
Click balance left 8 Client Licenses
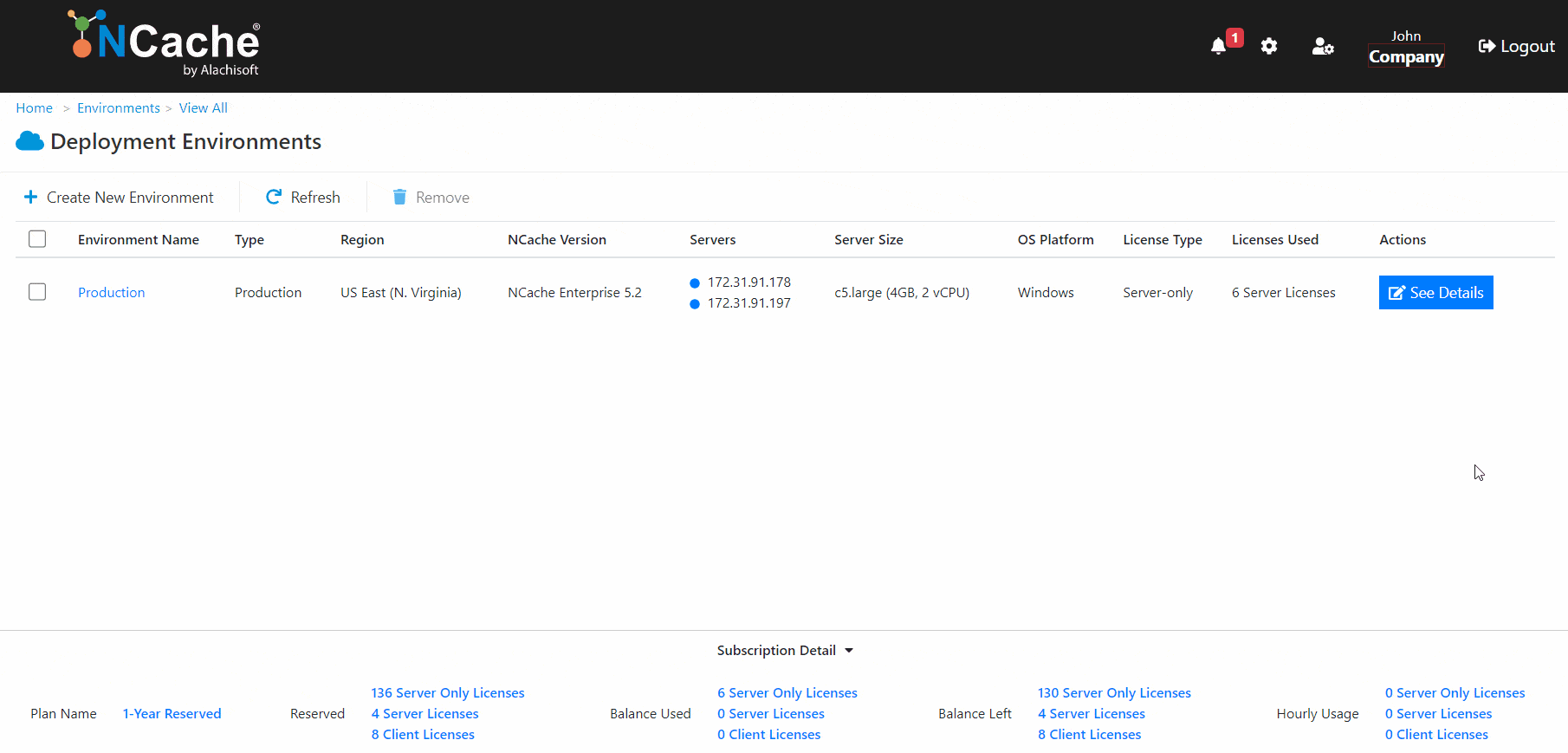point(1090,735)
